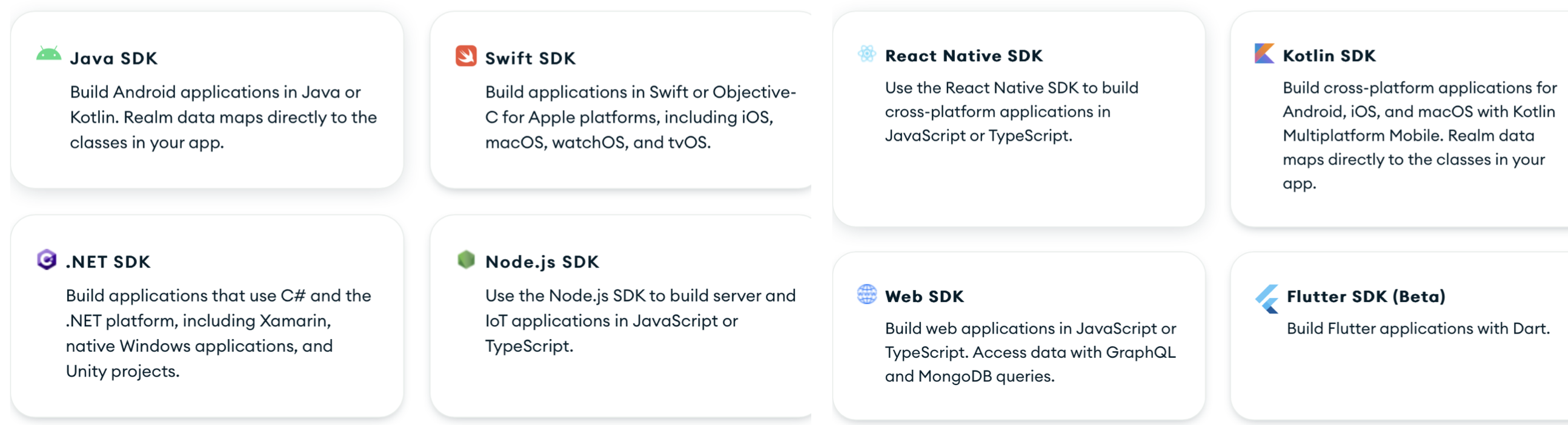This screenshot has height=425, width=1568.
Task: Click the Android icon beside Java SDK
Action: (48, 53)
